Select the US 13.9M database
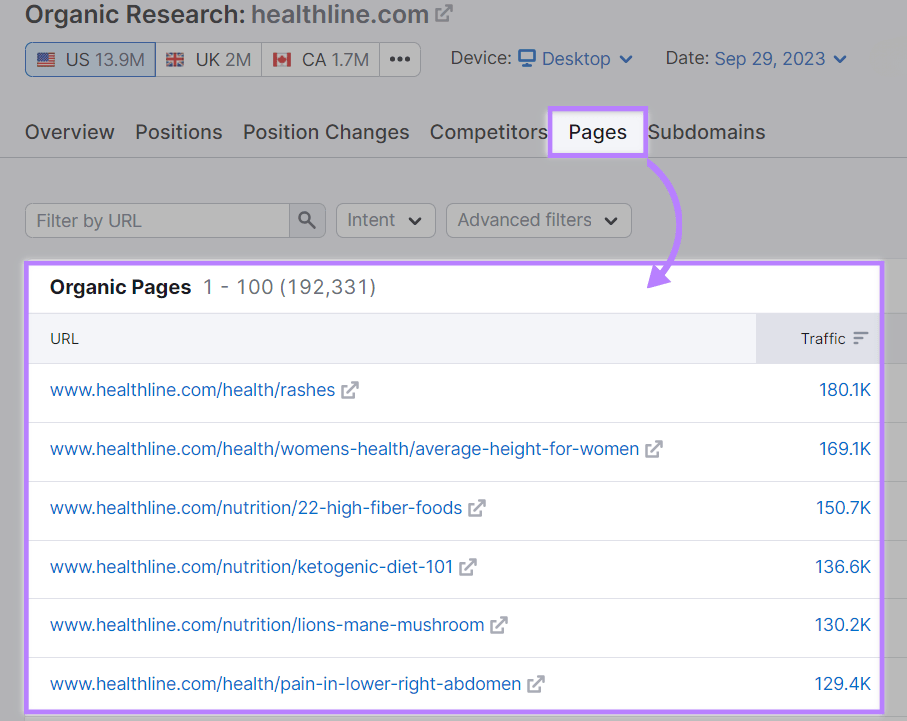 tap(90, 60)
